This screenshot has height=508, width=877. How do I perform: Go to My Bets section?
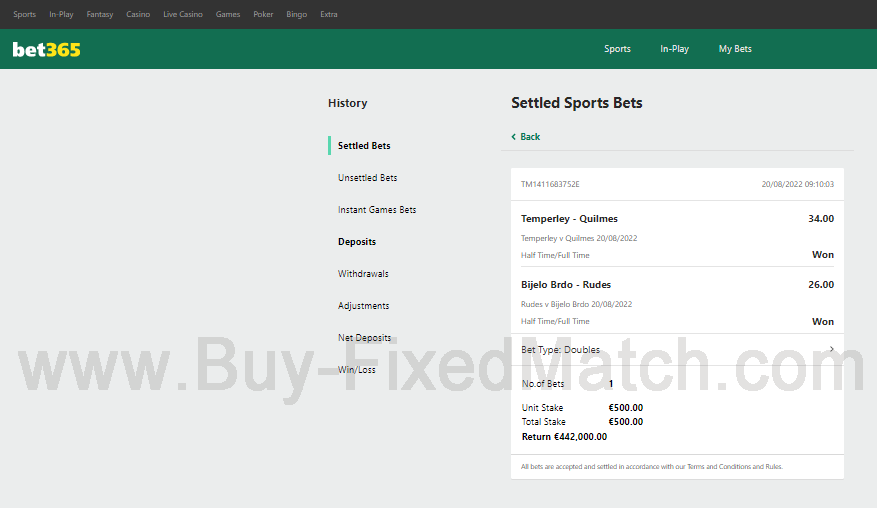[x=735, y=49]
